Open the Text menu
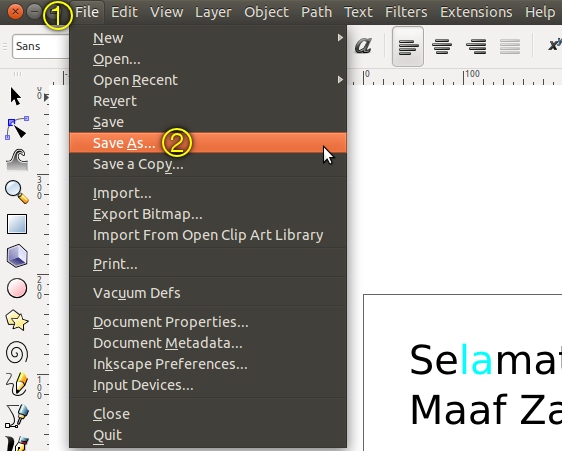This screenshot has height=451, width=562. pyautogui.click(x=358, y=12)
